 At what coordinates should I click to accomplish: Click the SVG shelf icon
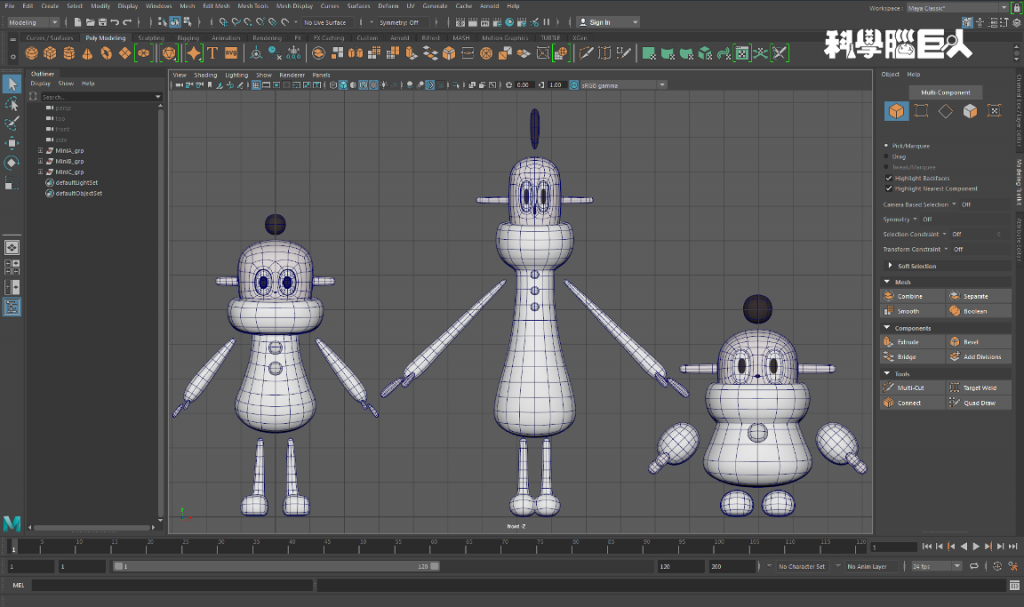(231, 53)
